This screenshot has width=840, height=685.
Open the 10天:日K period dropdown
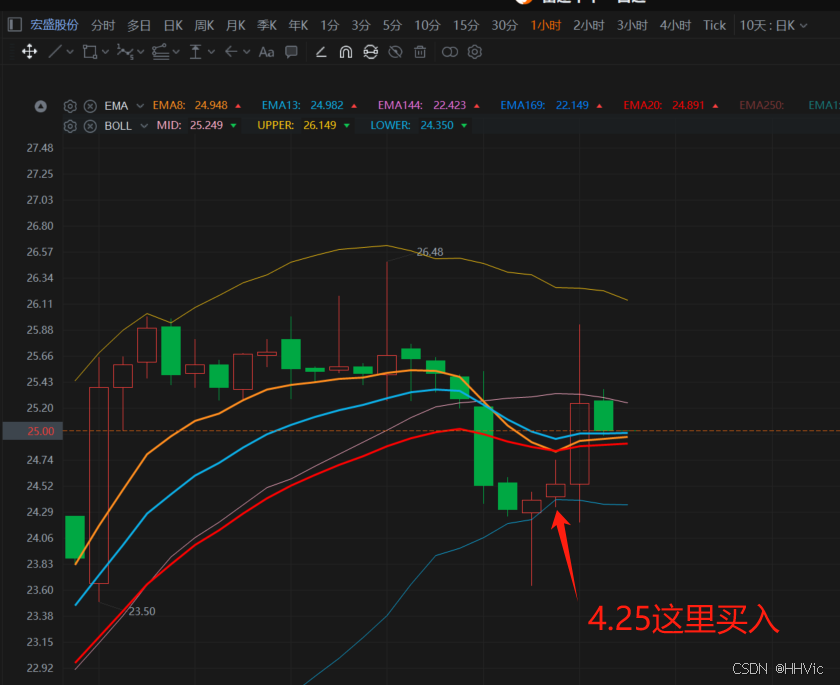[773, 25]
